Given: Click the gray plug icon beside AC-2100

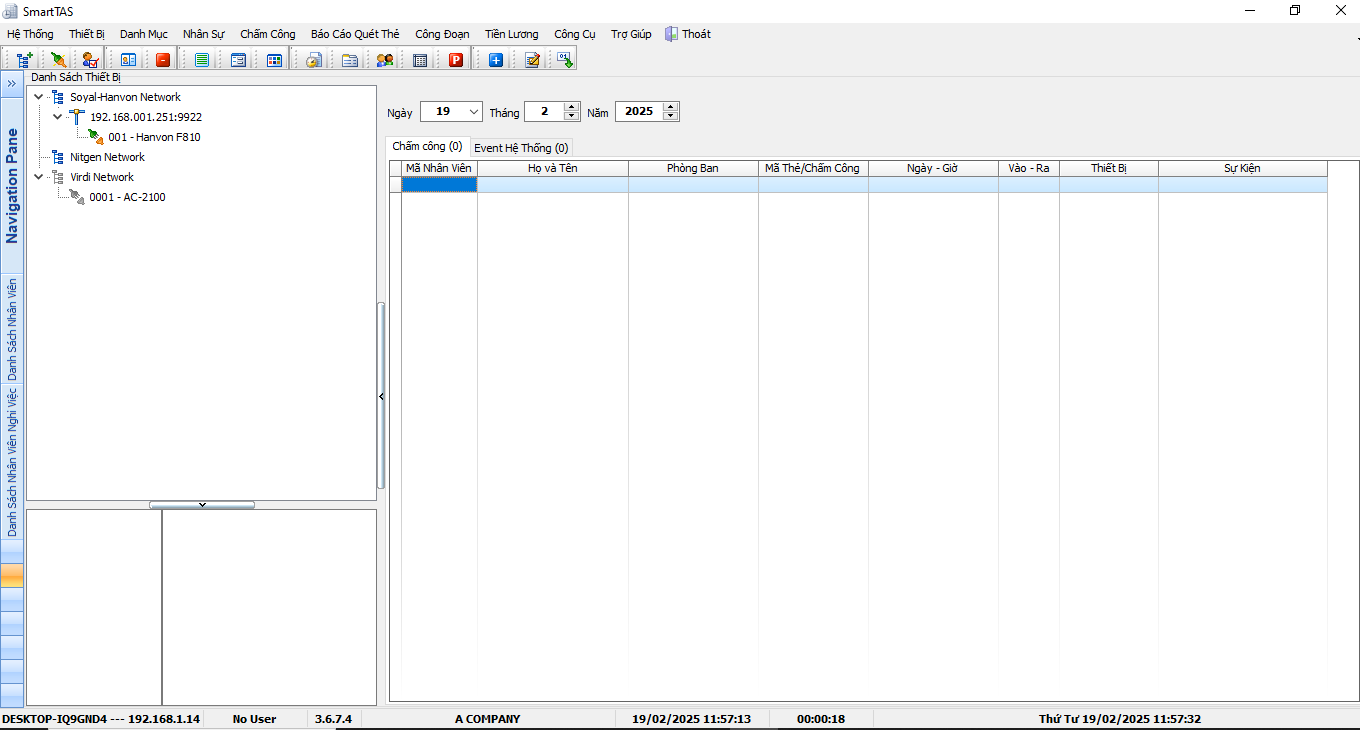Looking at the screenshot, I should 78,197.
